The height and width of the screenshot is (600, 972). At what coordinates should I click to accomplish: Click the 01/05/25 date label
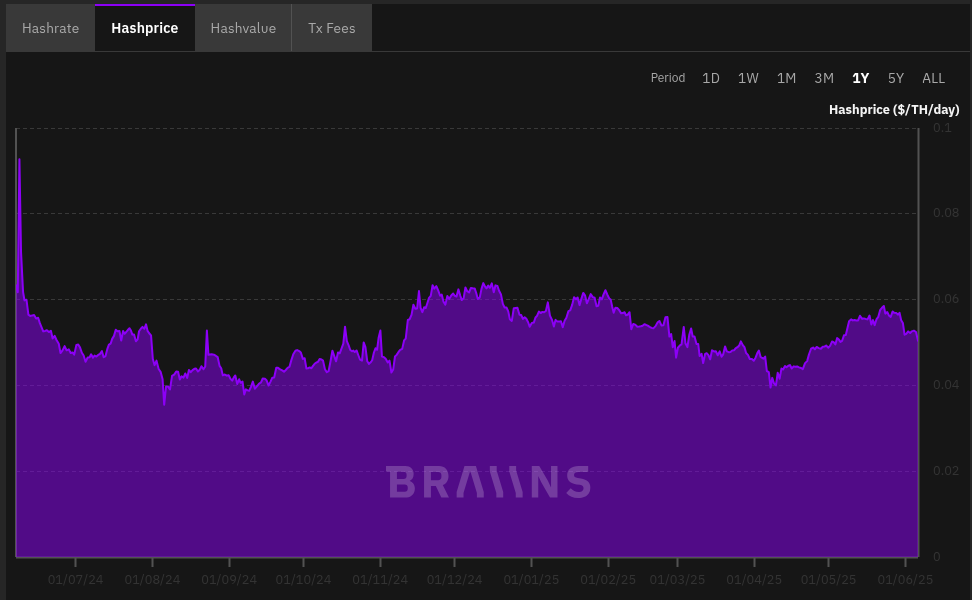pyautogui.click(x=828, y=580)
